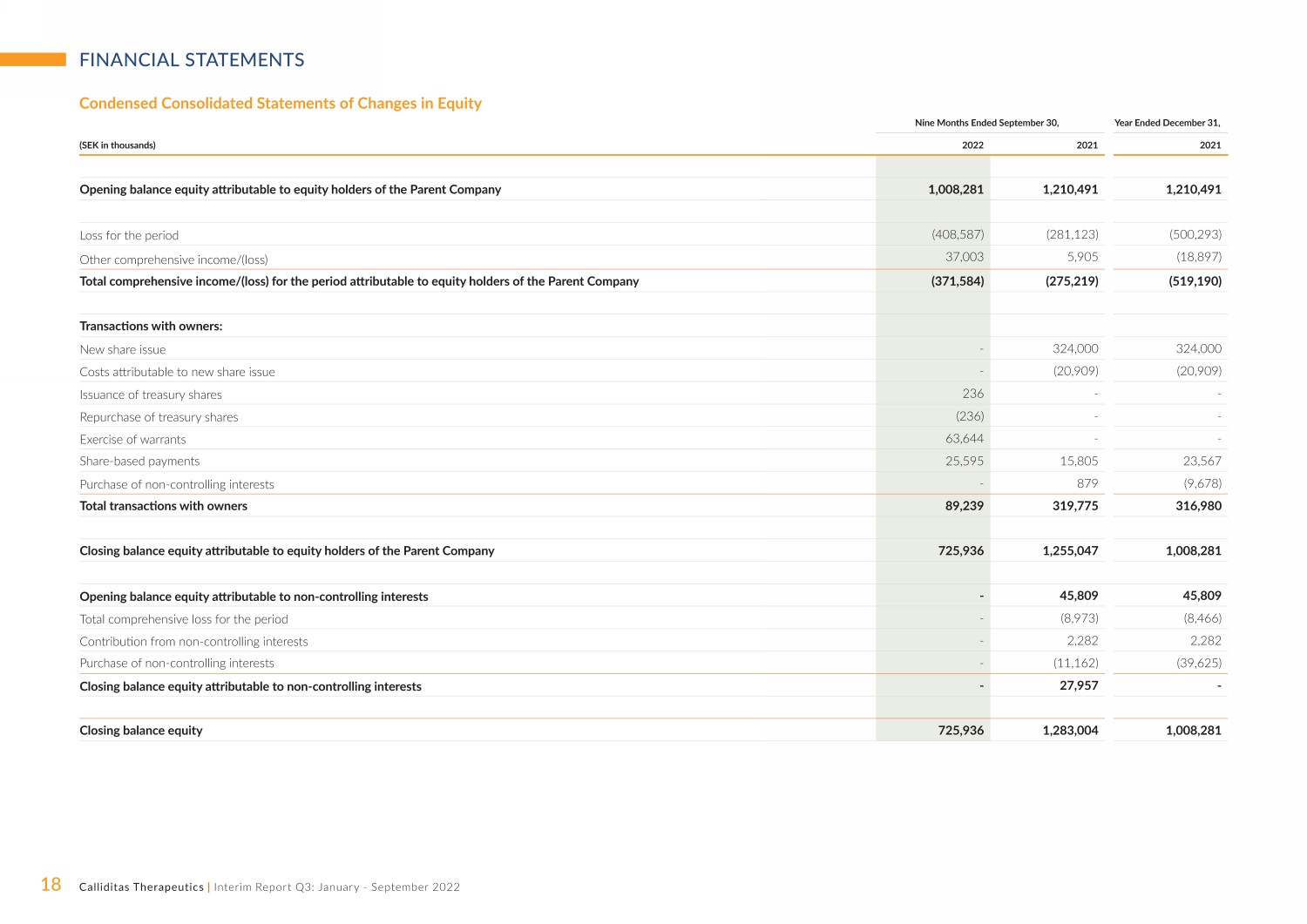The image size is (1307, 924).
Task: Click the 'Year Ended December 31,' header
Action: pos(1168,123)
